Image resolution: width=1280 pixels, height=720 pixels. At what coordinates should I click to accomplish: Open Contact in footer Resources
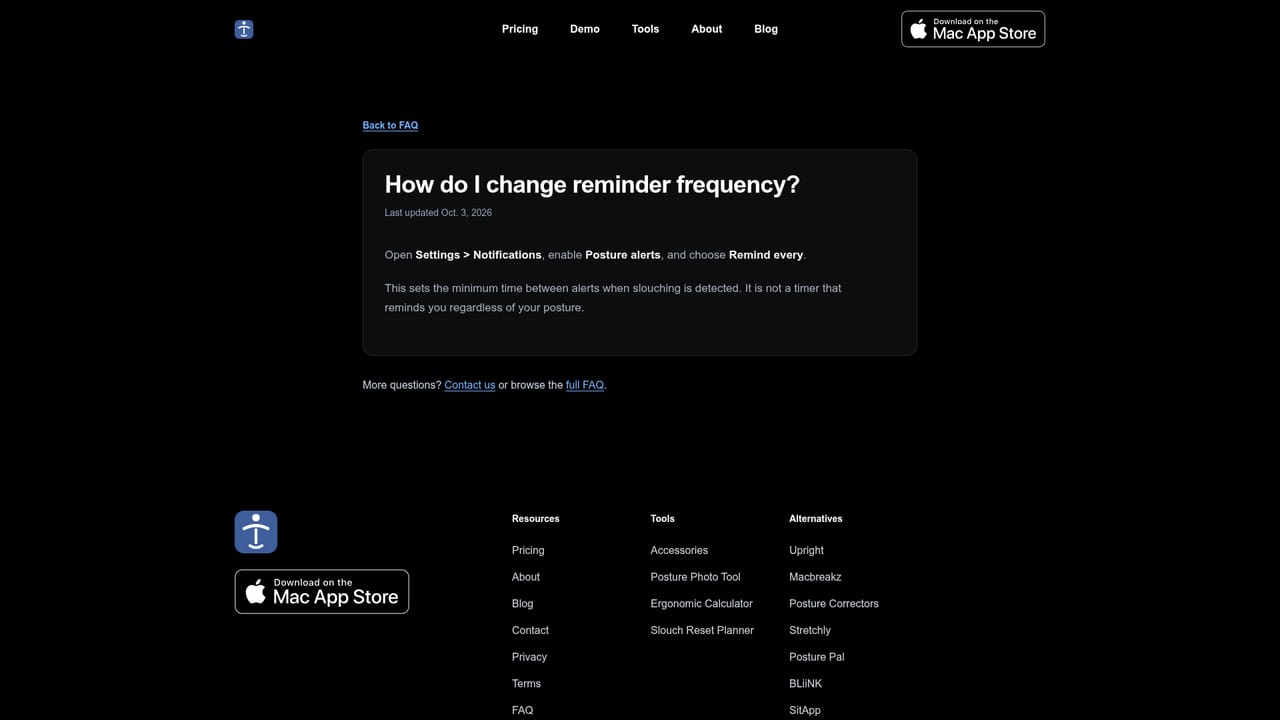pos(530,630)
